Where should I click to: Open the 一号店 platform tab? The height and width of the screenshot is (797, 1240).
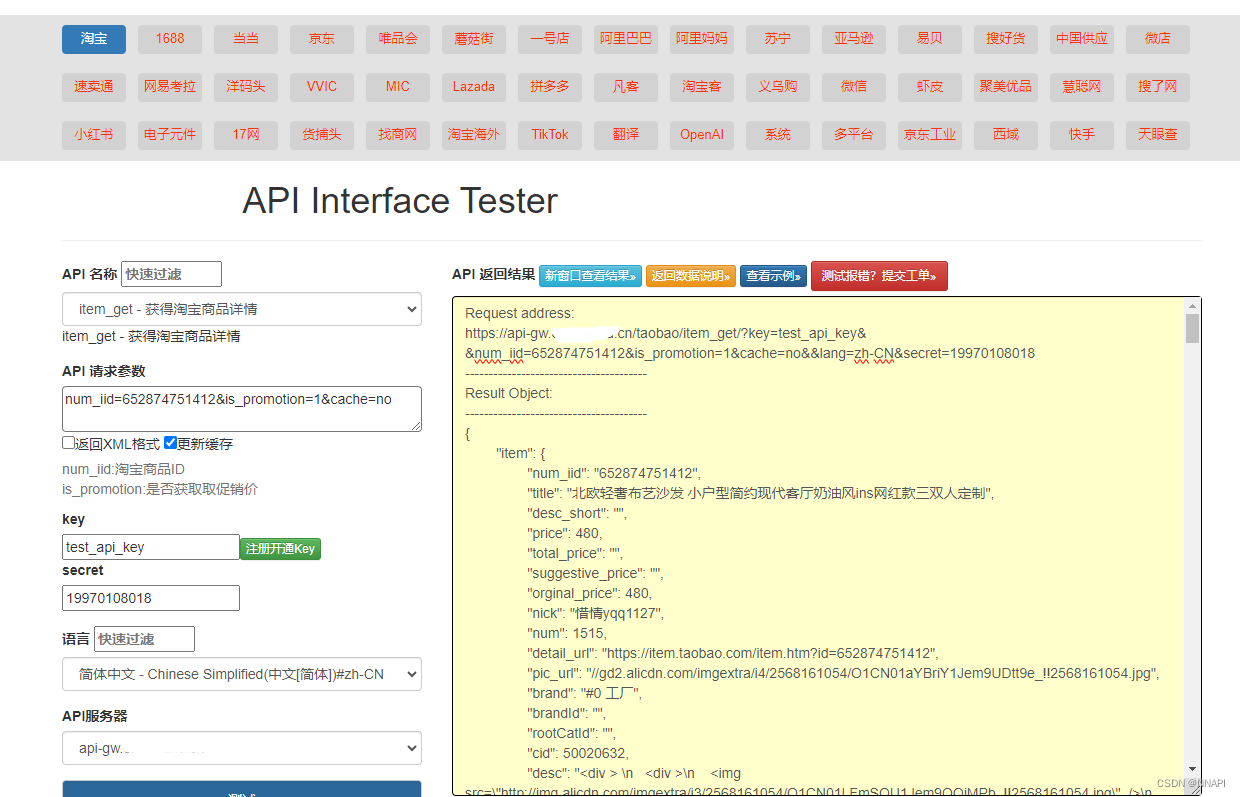point(550,39)
